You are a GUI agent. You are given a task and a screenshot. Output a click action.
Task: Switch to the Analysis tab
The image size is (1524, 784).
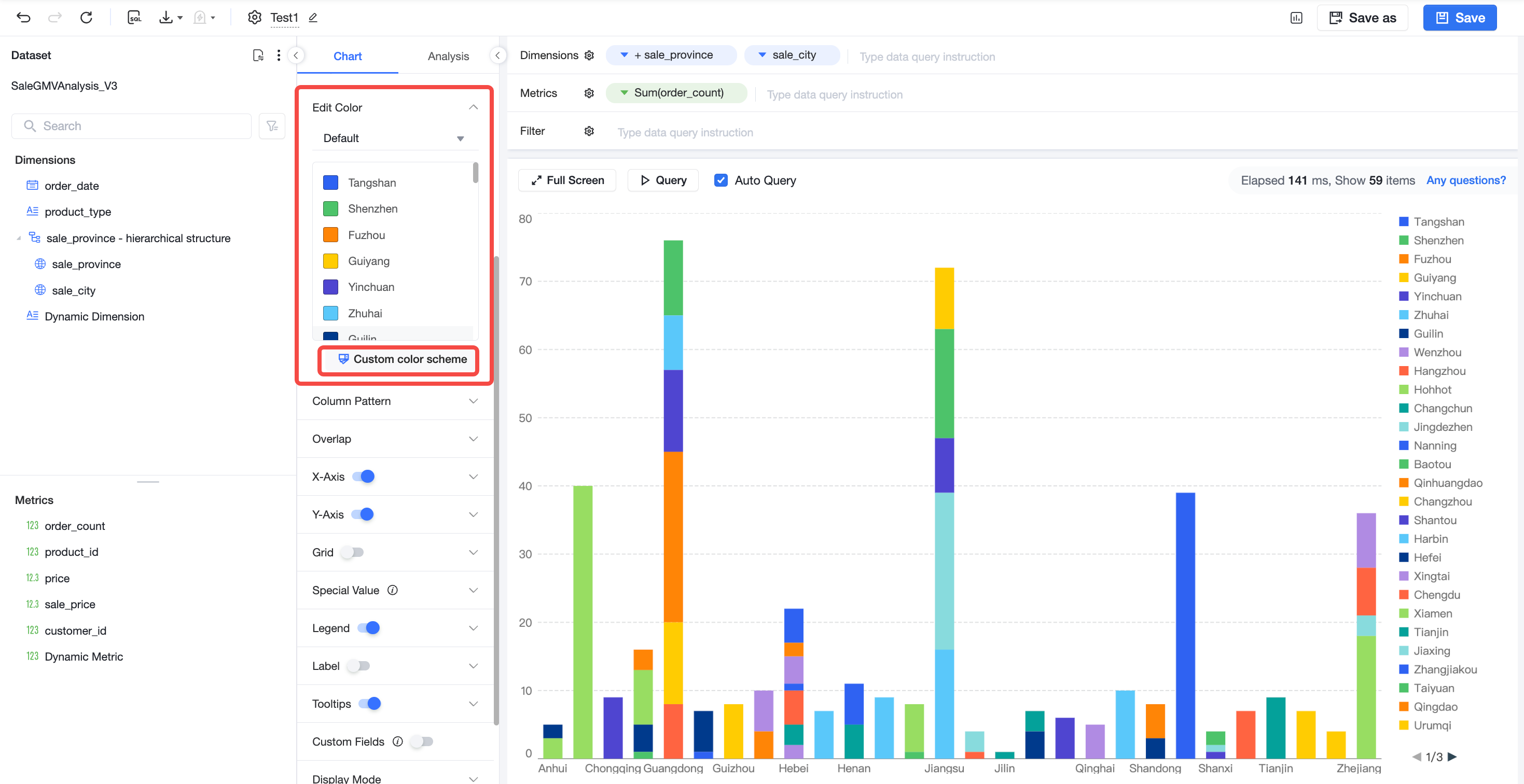pos(448,56)
